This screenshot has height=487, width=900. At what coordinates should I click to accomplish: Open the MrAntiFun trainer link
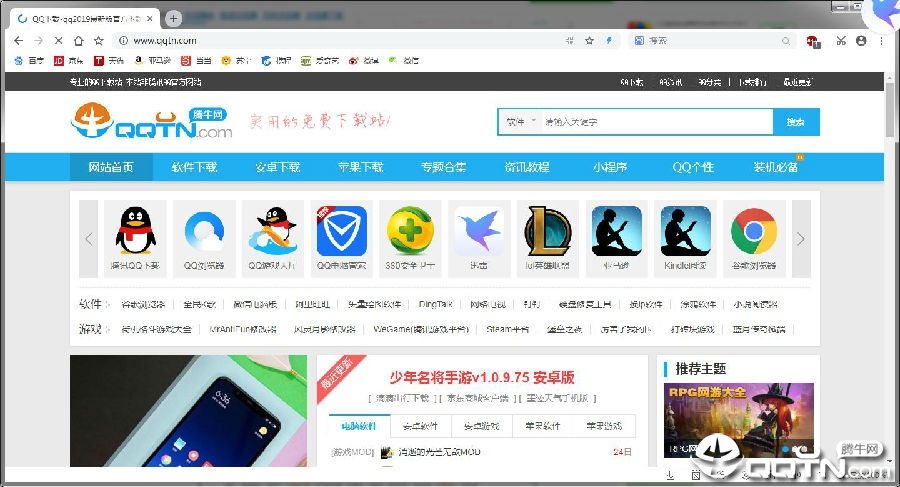tap(243, 329)
